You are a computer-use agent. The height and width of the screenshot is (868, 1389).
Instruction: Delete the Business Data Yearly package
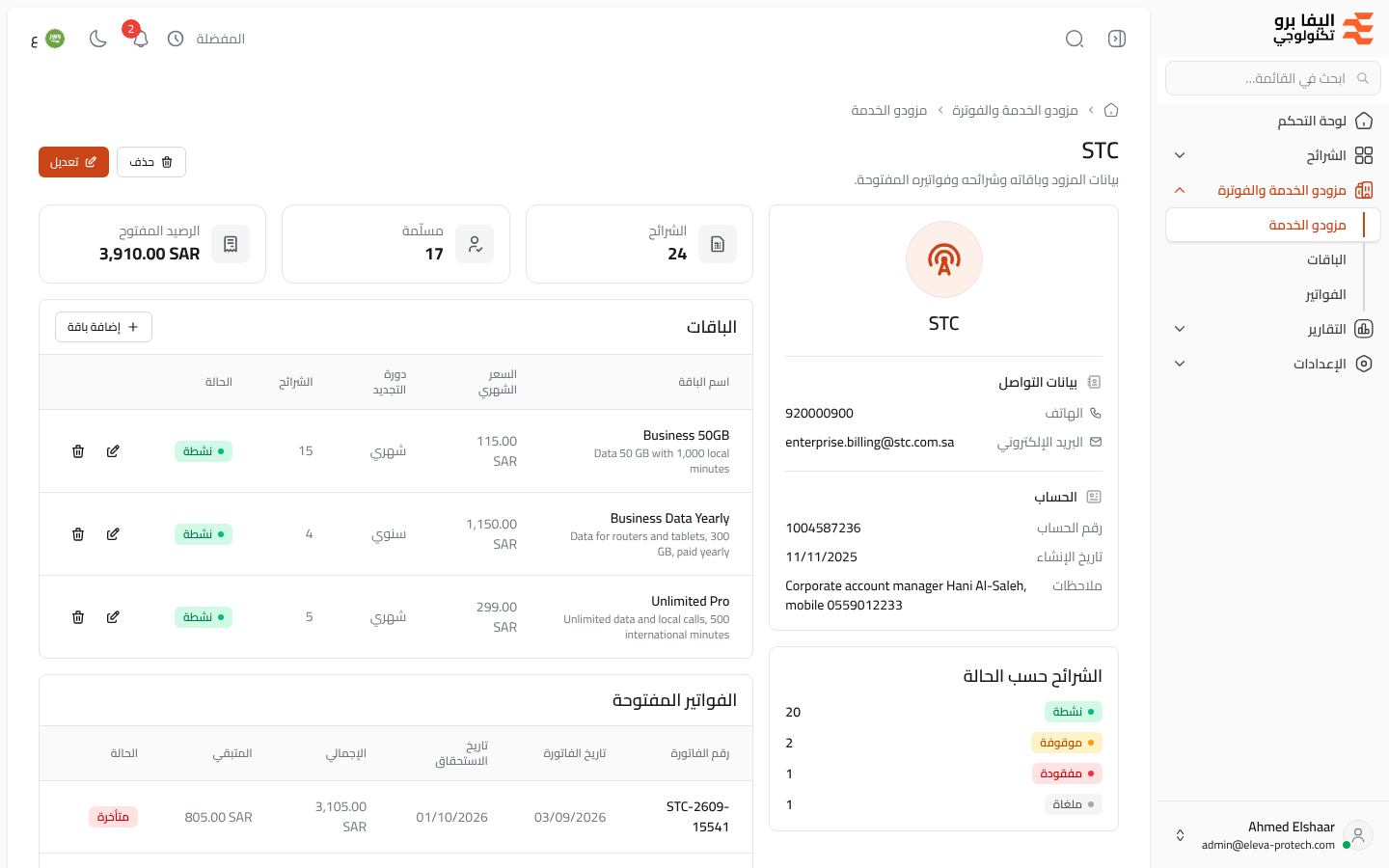78,534
